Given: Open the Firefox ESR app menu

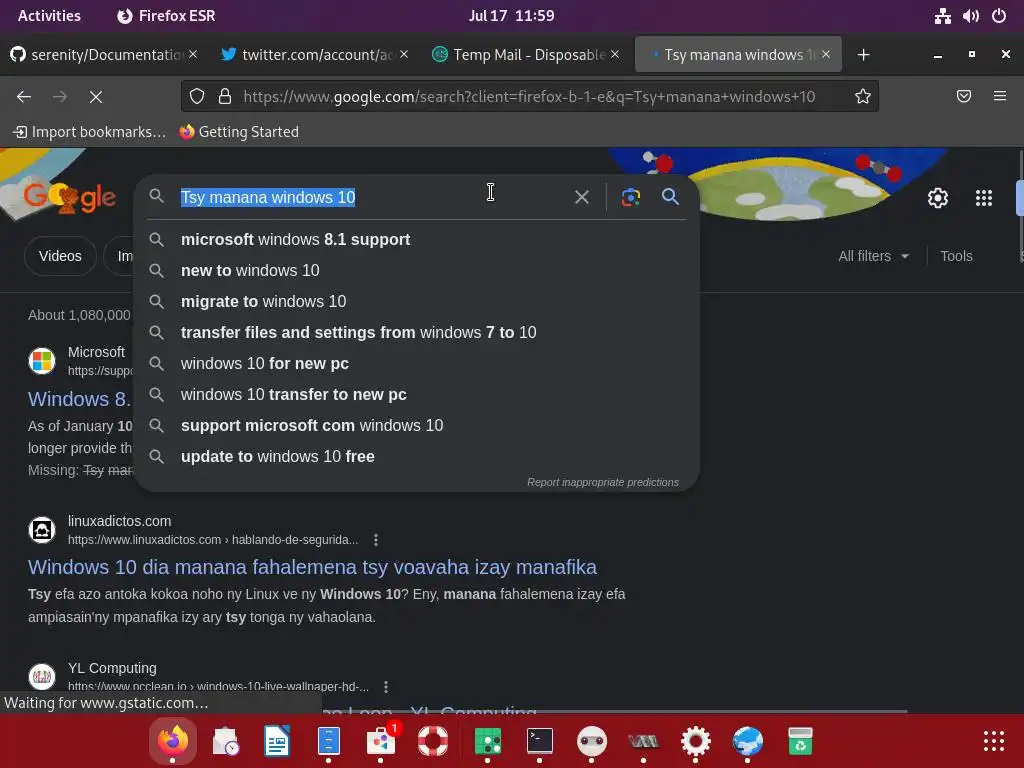Looking at the screenshot, I should click(x=166, y=16).
